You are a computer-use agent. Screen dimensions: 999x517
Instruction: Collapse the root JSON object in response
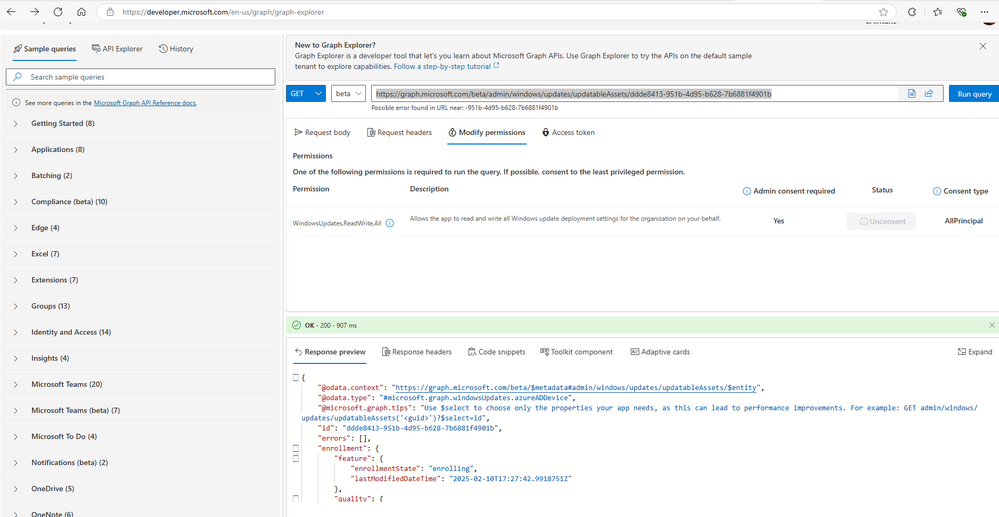pos(296,378)
